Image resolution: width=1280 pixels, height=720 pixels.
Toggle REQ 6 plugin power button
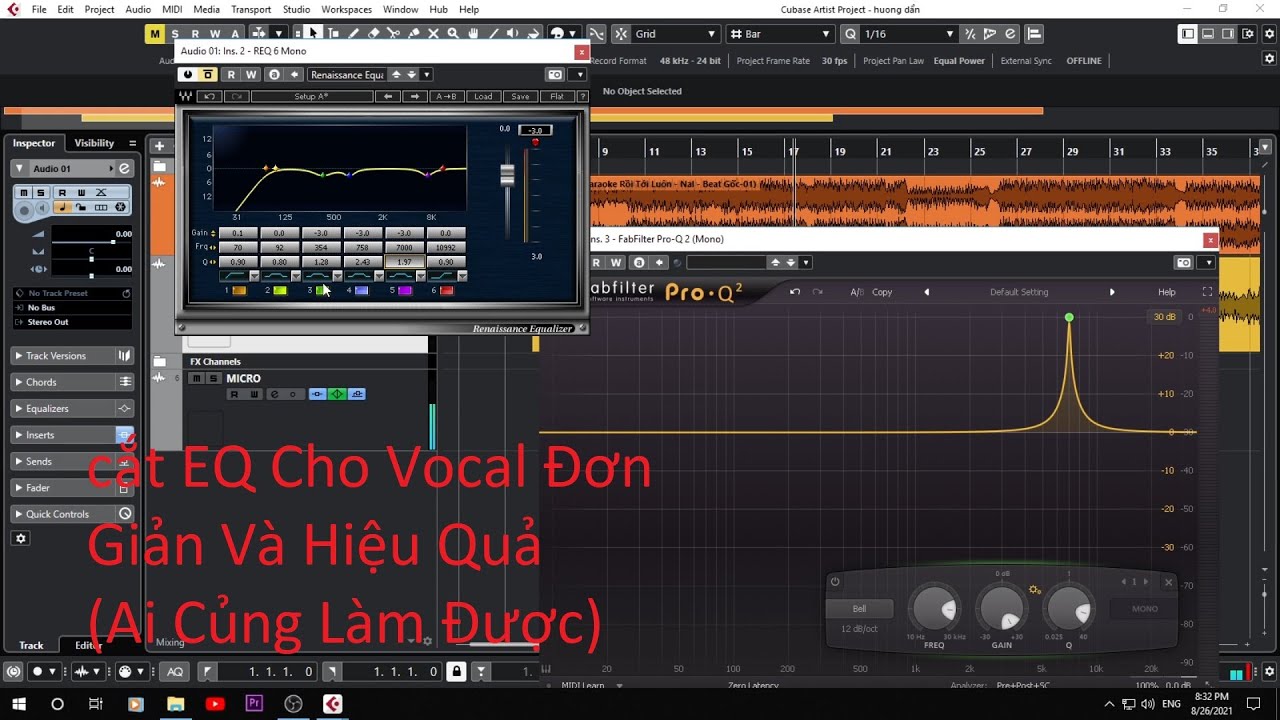pos(188,75)
